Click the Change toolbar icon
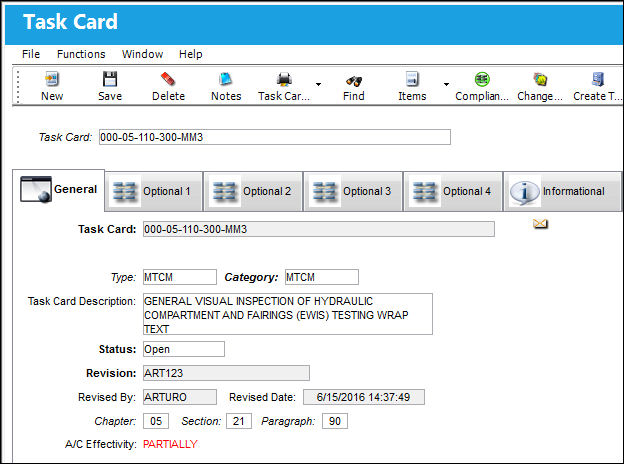624x464 pixels. tap(540, 79)
